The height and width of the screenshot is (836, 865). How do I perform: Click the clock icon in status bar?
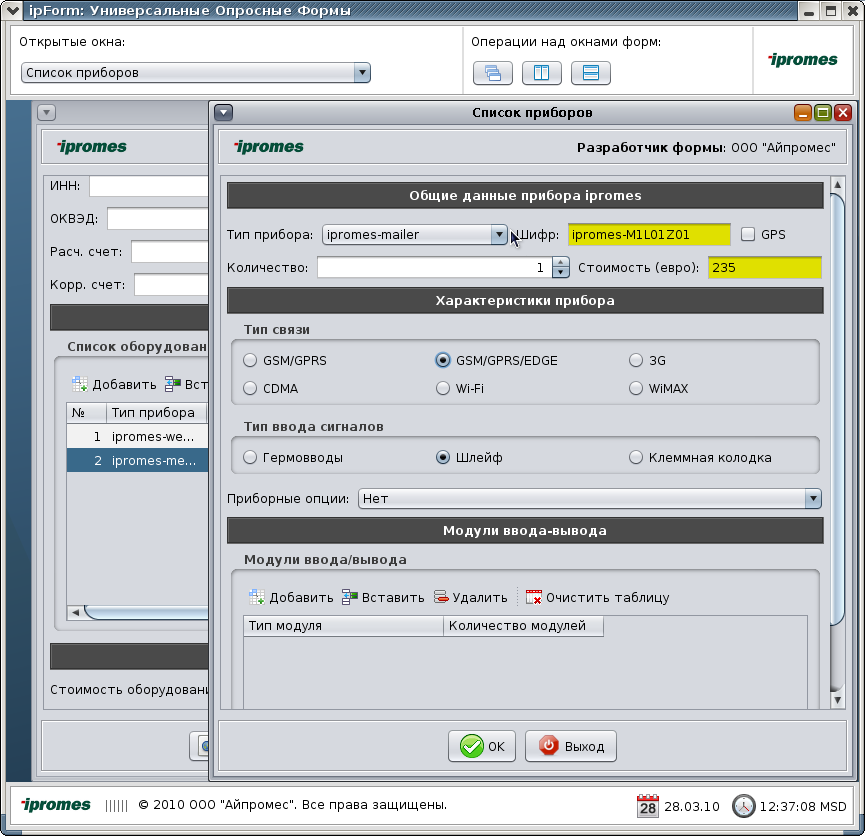coord(743,806)
